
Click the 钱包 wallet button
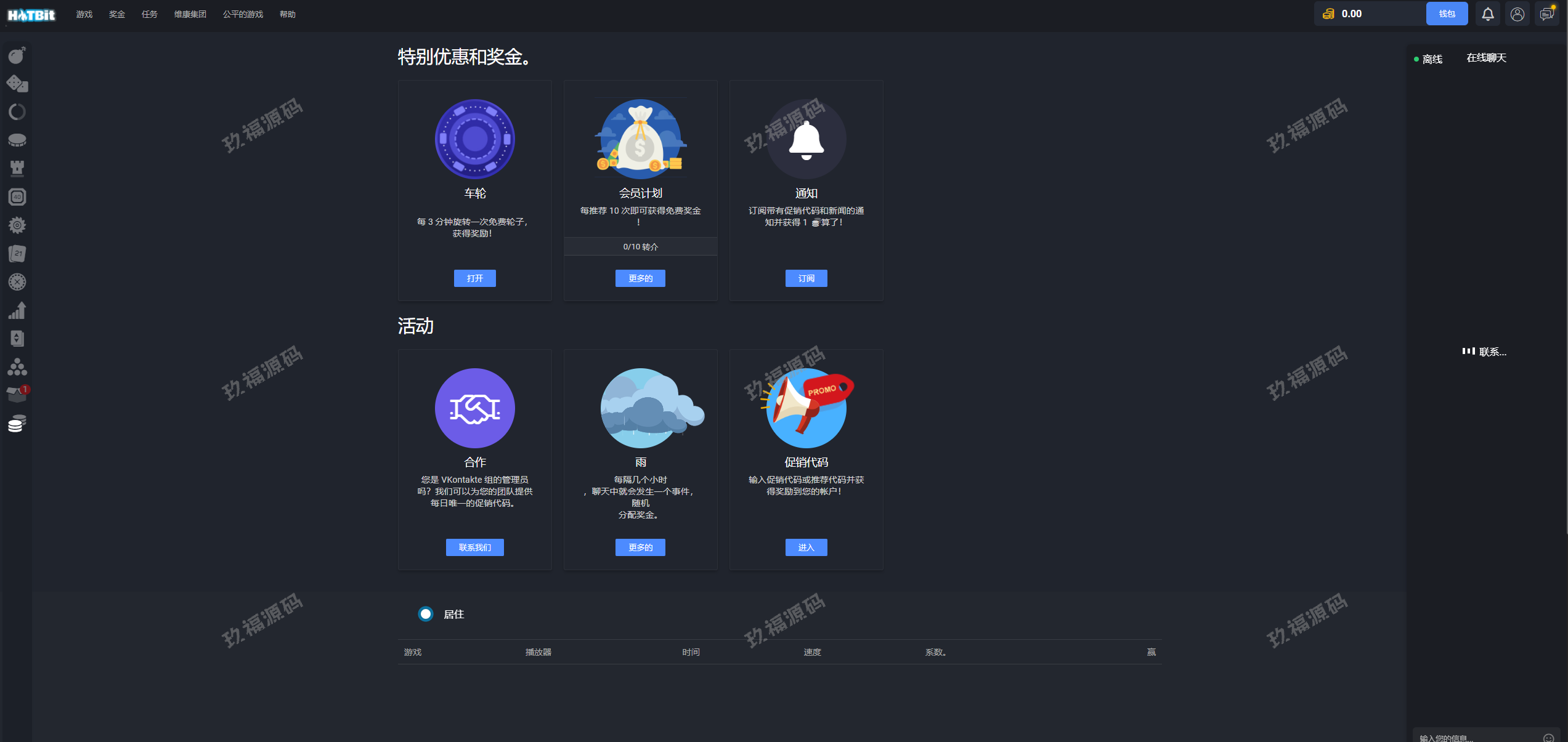[1447, 14]
